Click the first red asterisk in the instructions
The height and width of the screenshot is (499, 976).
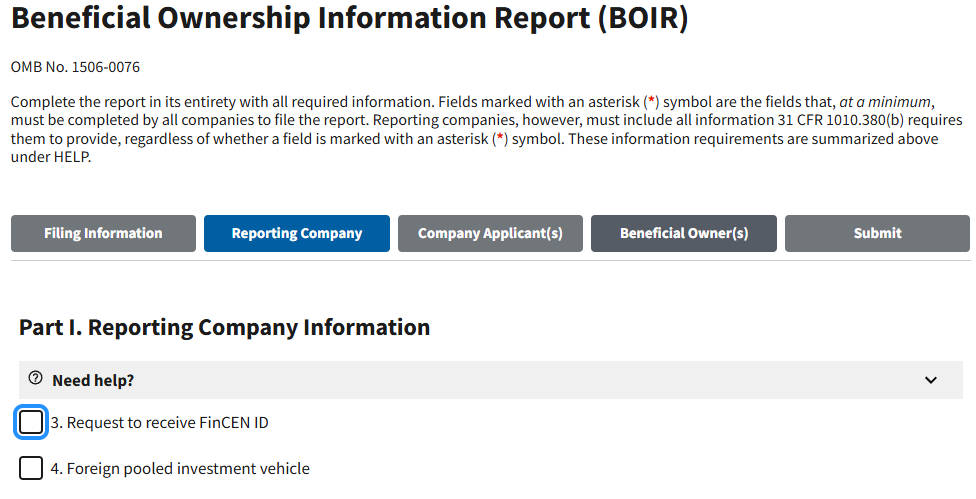pos(651,102)
